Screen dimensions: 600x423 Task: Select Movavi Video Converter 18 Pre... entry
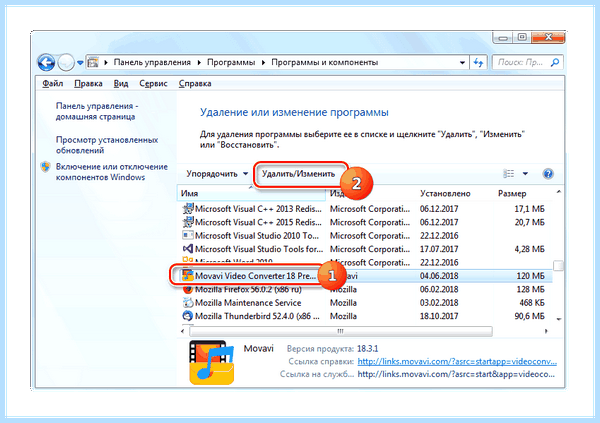pos(256,276)
